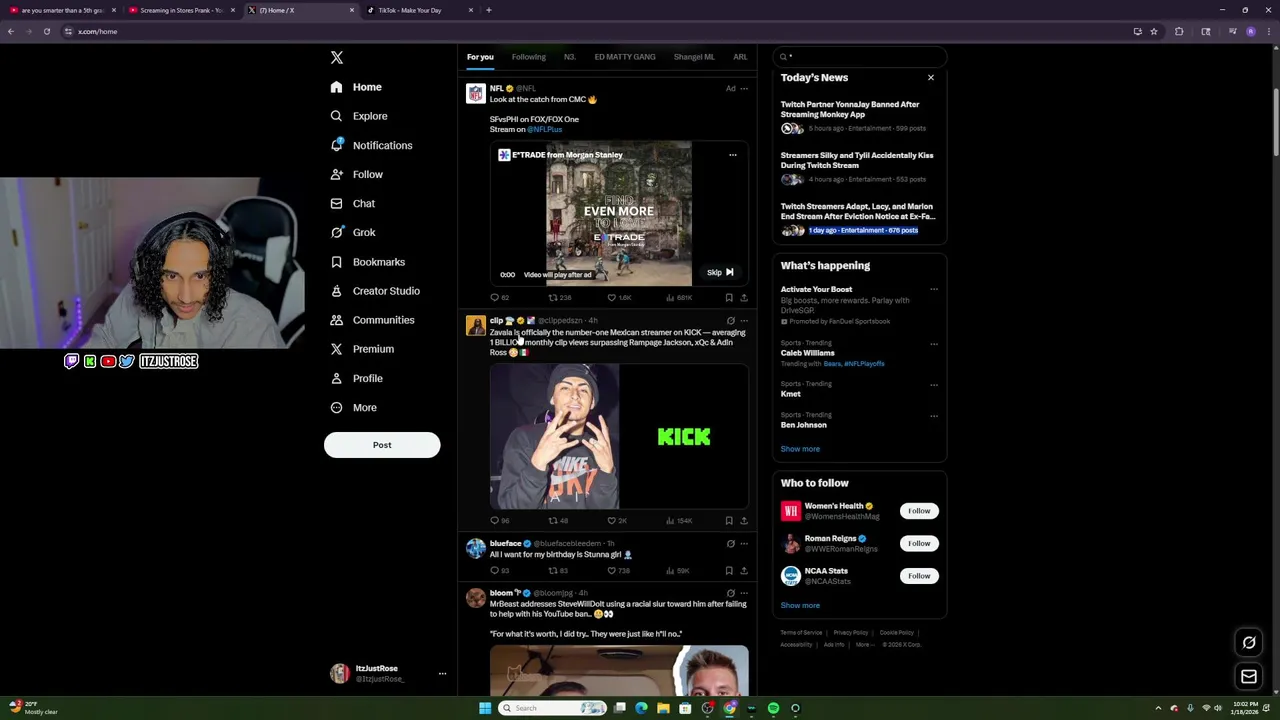Viewport: 1280px width, 720px height.
Task: Open Grok explain on clip's post
Action: coord(730,321)
